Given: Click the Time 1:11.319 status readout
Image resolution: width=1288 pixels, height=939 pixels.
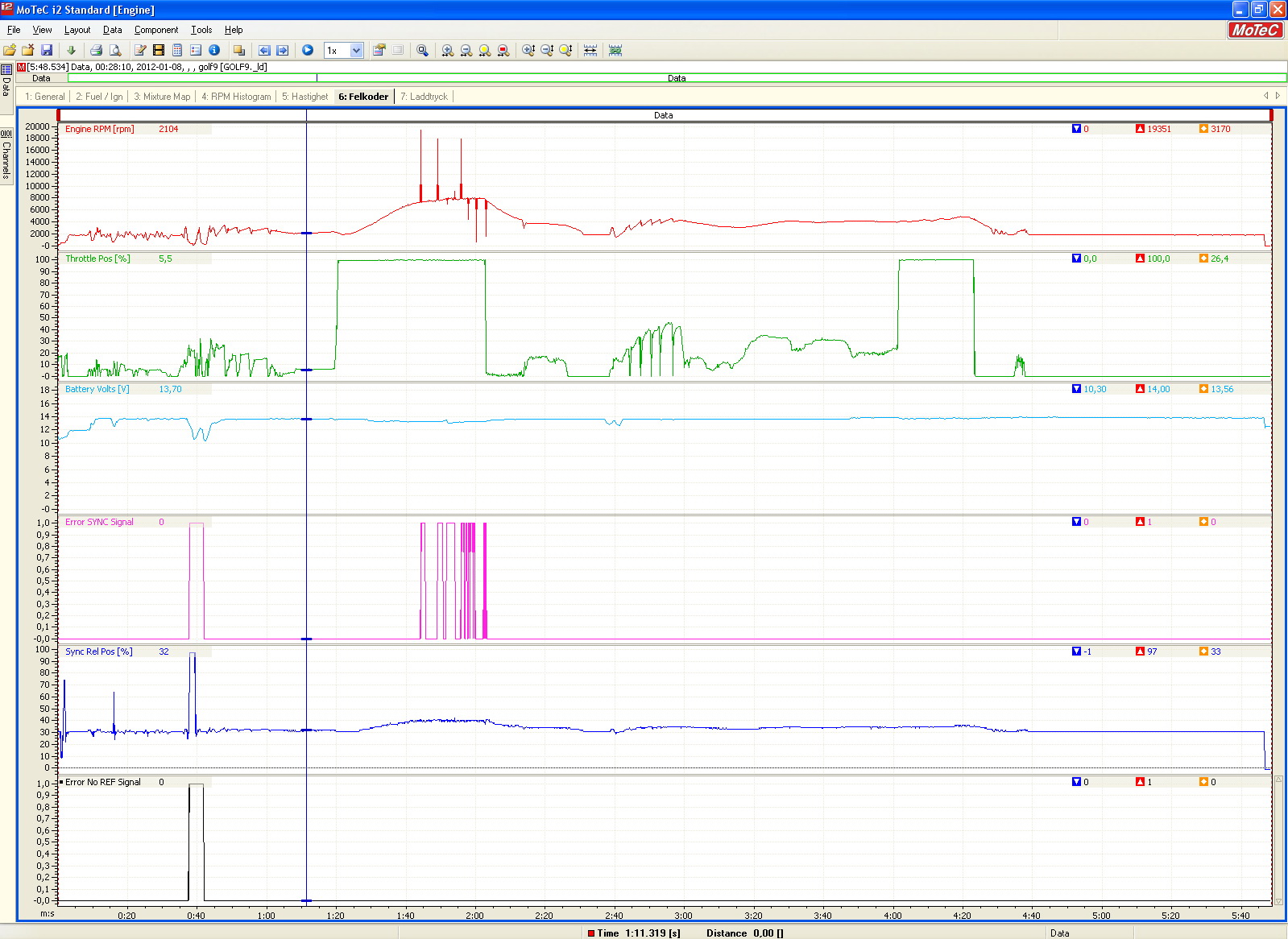Looking at the screenshot, I should [640, 933].
